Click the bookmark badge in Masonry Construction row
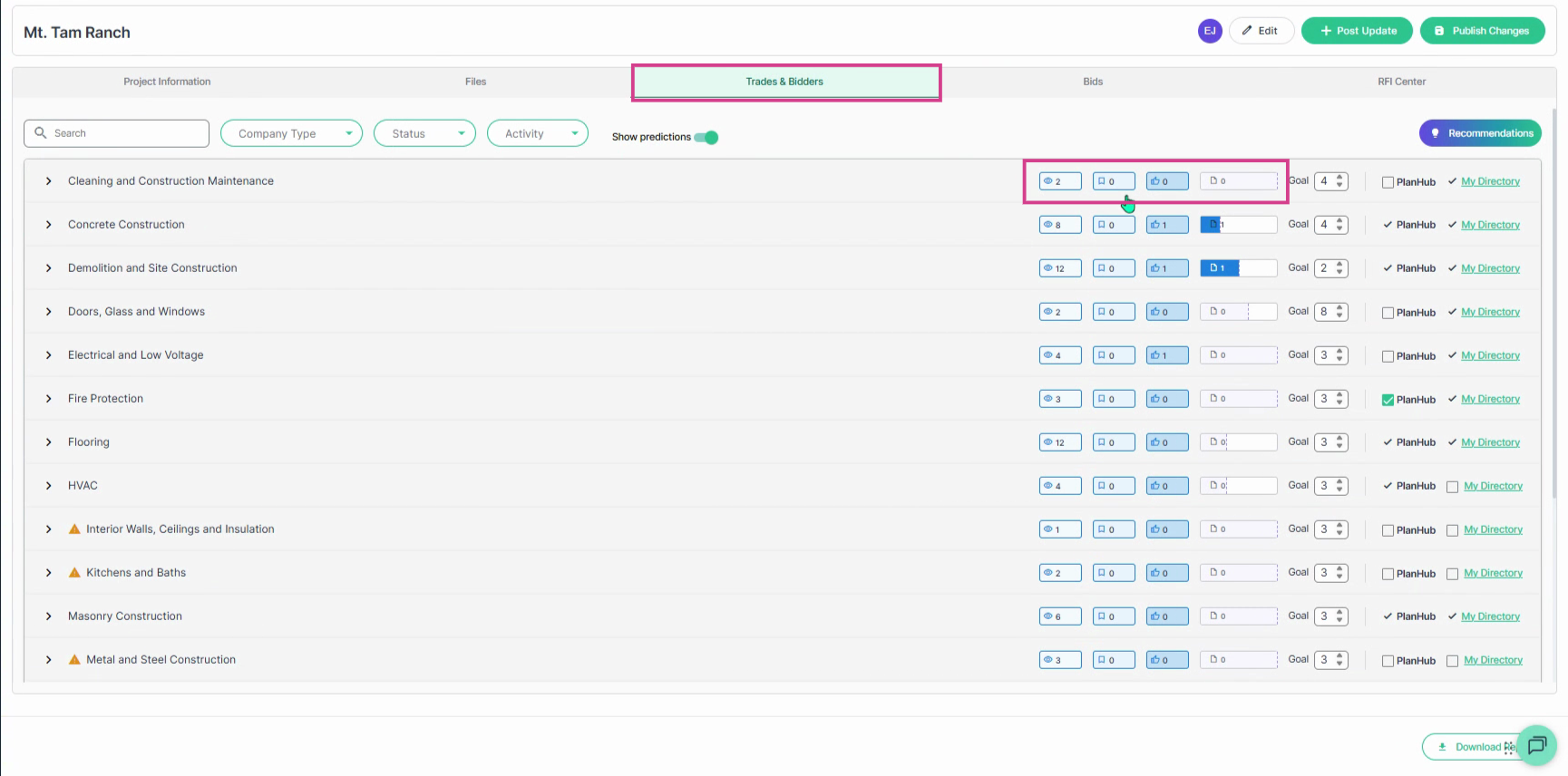 pos(1114,616)
